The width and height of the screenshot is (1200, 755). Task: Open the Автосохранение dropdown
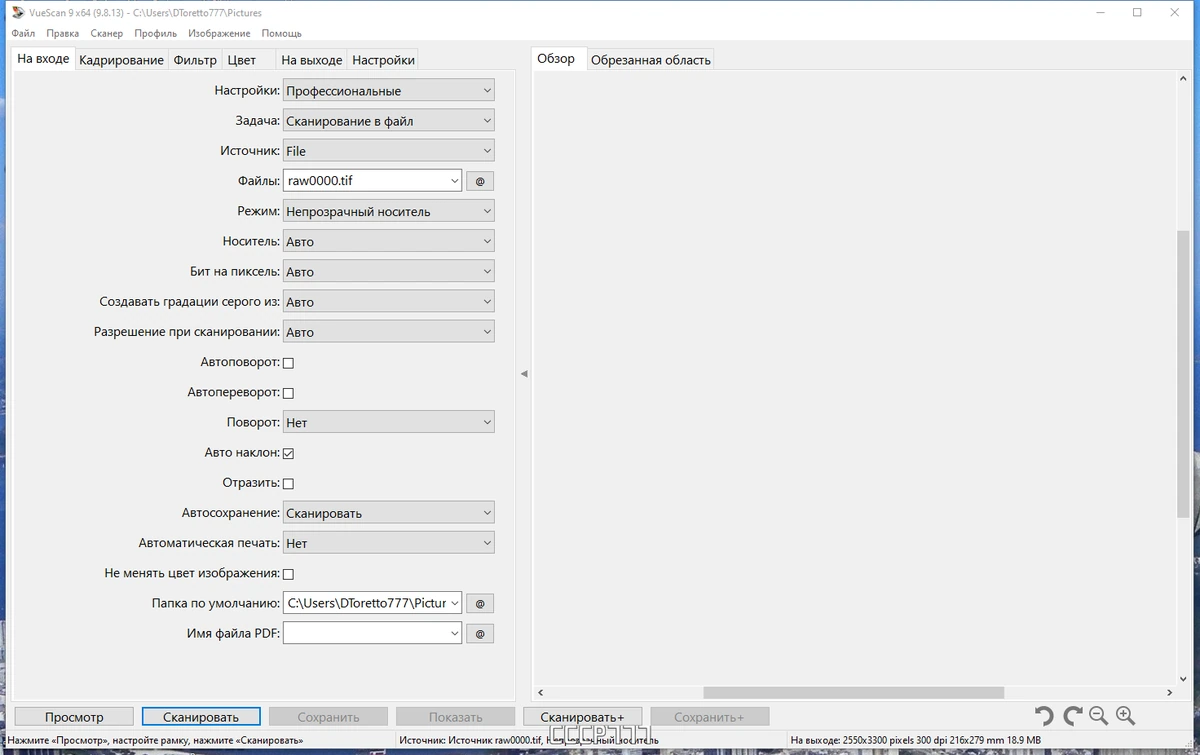(389, 513)
